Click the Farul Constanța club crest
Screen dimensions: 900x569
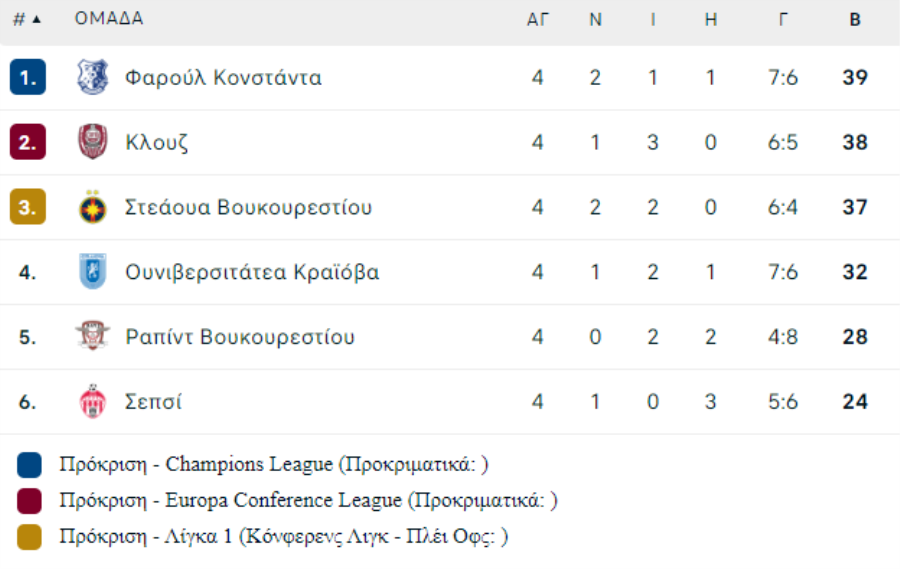(x=92, y=77)
